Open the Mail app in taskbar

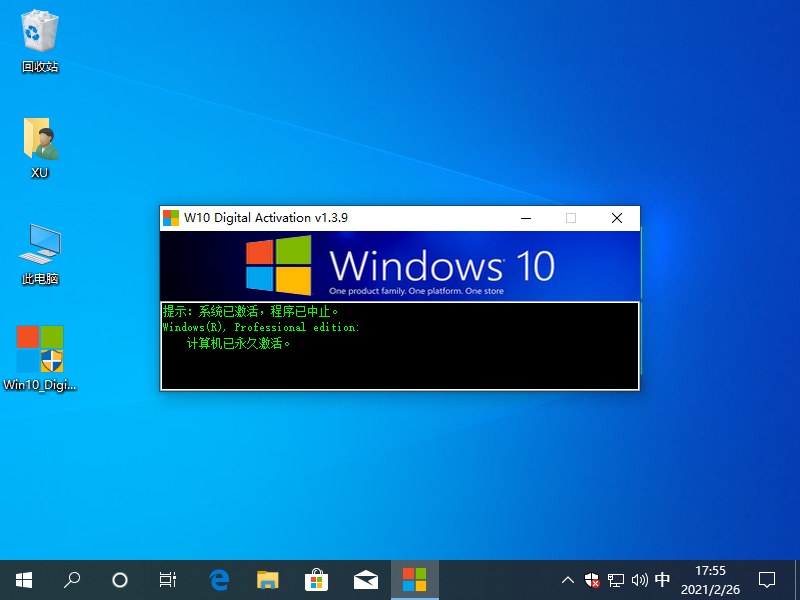click(365, 579)
